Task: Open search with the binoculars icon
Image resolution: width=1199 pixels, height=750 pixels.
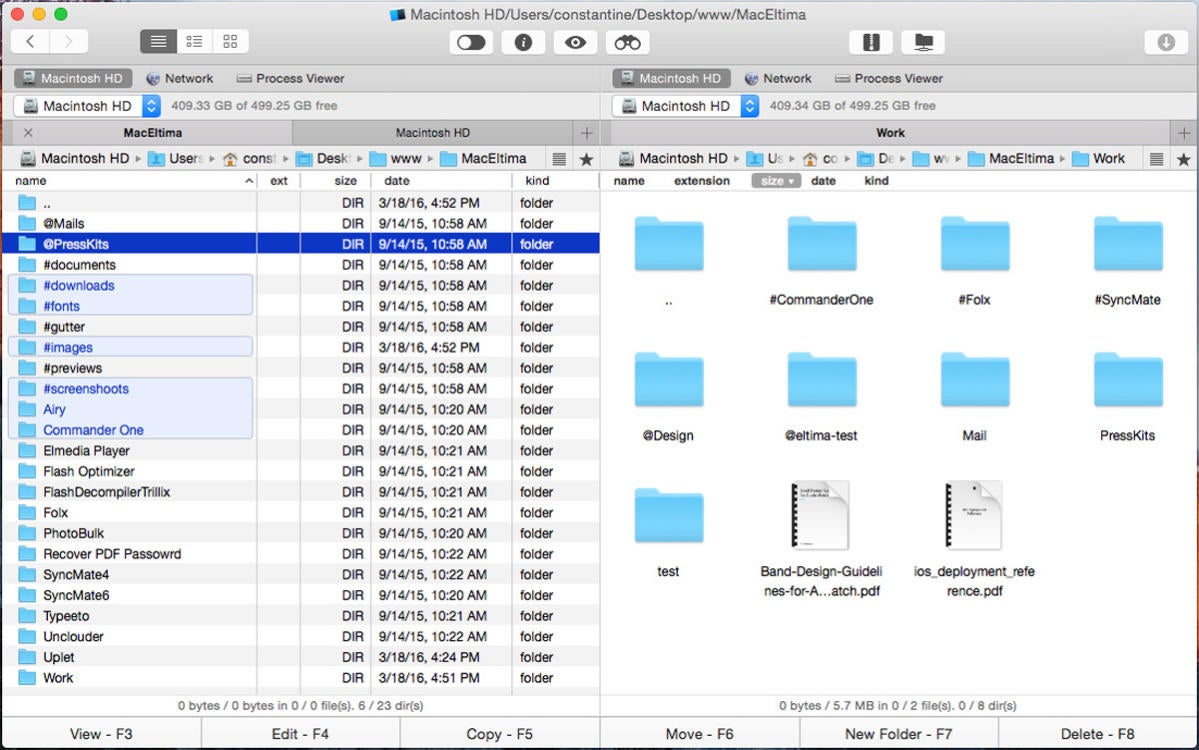Action: pos(628,42)
